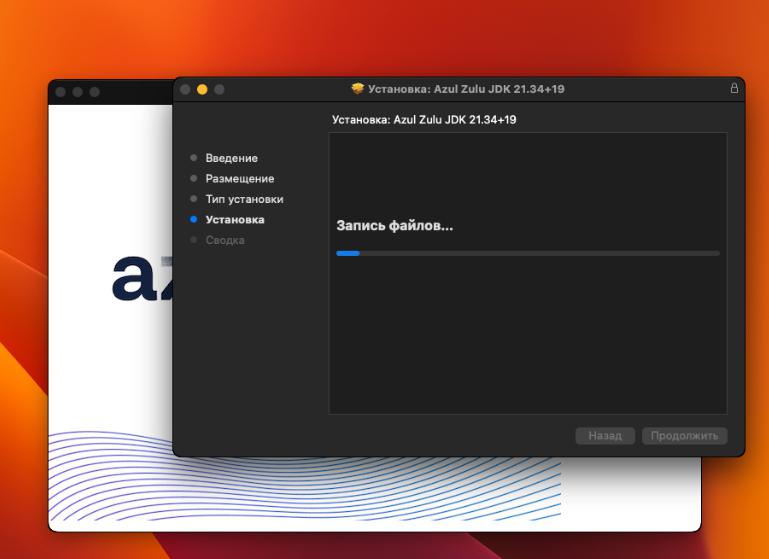The image size is (769, 559).
Task: Click the Запись файлов... status text
Action: (395, 226)
